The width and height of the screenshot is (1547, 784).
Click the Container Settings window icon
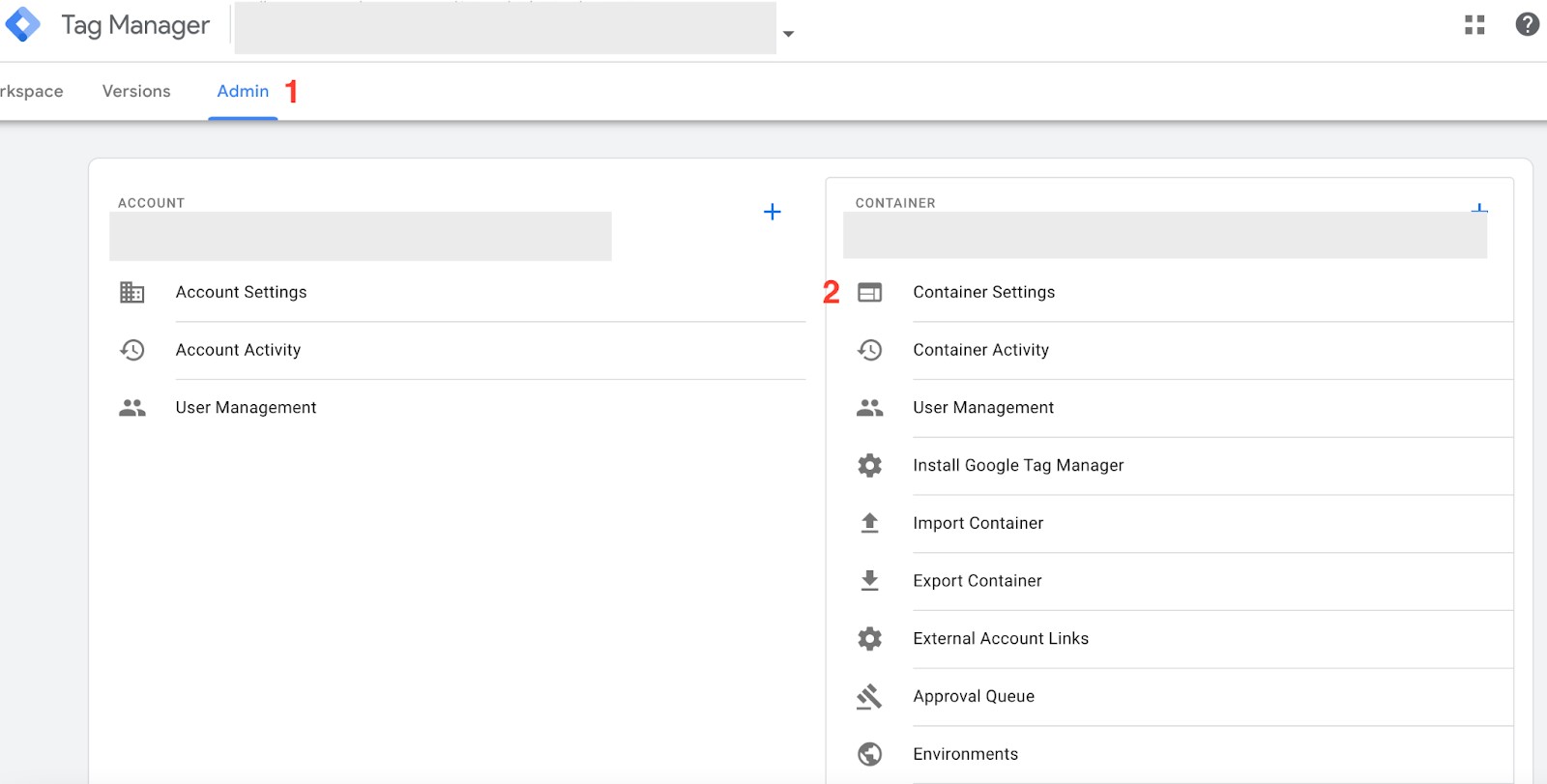tap(869, 292)
